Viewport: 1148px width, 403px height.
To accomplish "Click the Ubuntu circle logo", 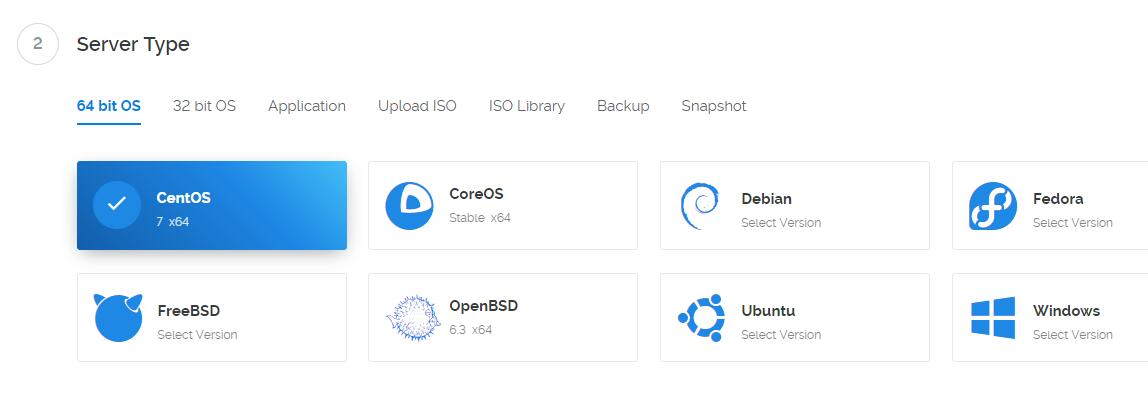I will [x=702, y=318].
